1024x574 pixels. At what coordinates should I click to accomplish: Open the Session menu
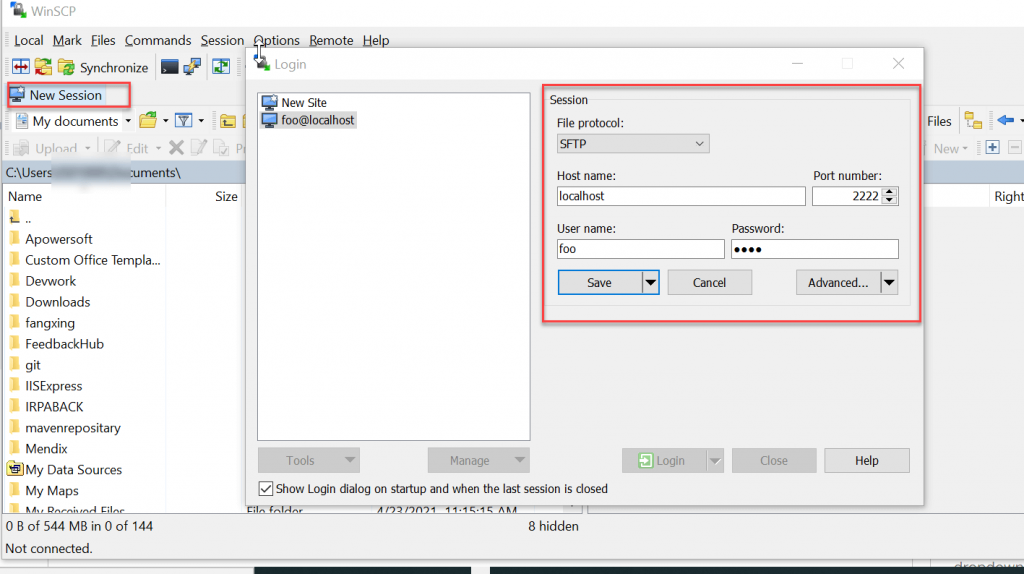click(x=222, y=40)
